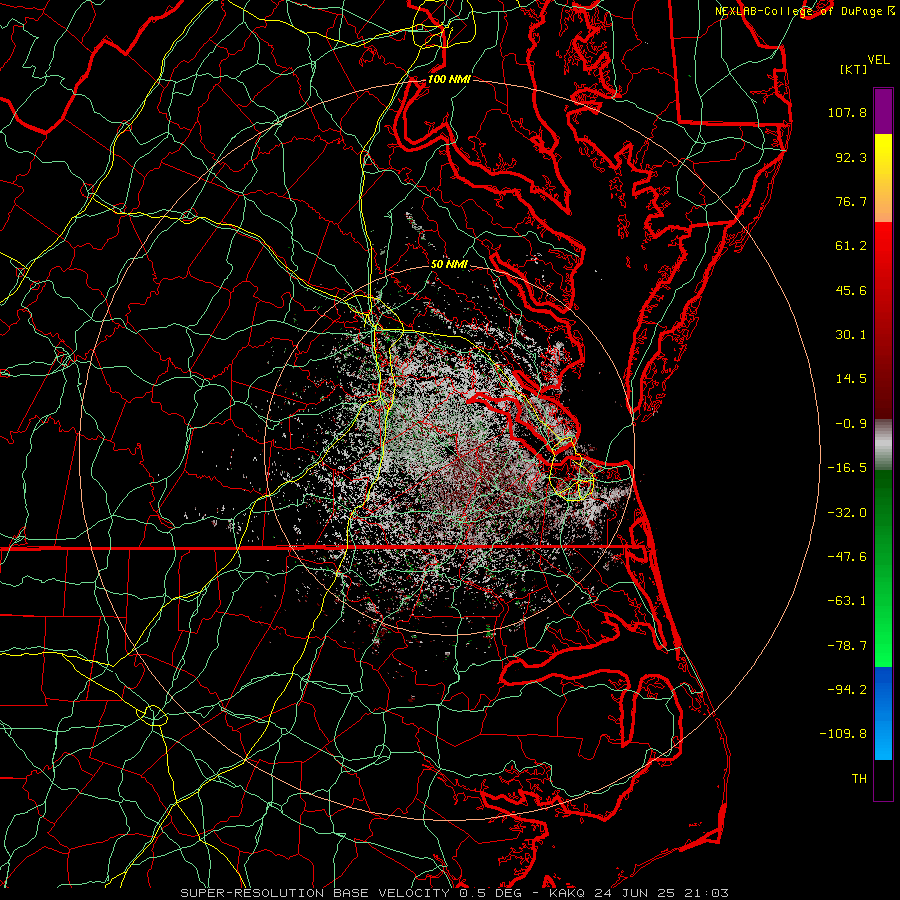Select the 76.7 velocity legend value
900x900 pixels.
tap(851, 201)
